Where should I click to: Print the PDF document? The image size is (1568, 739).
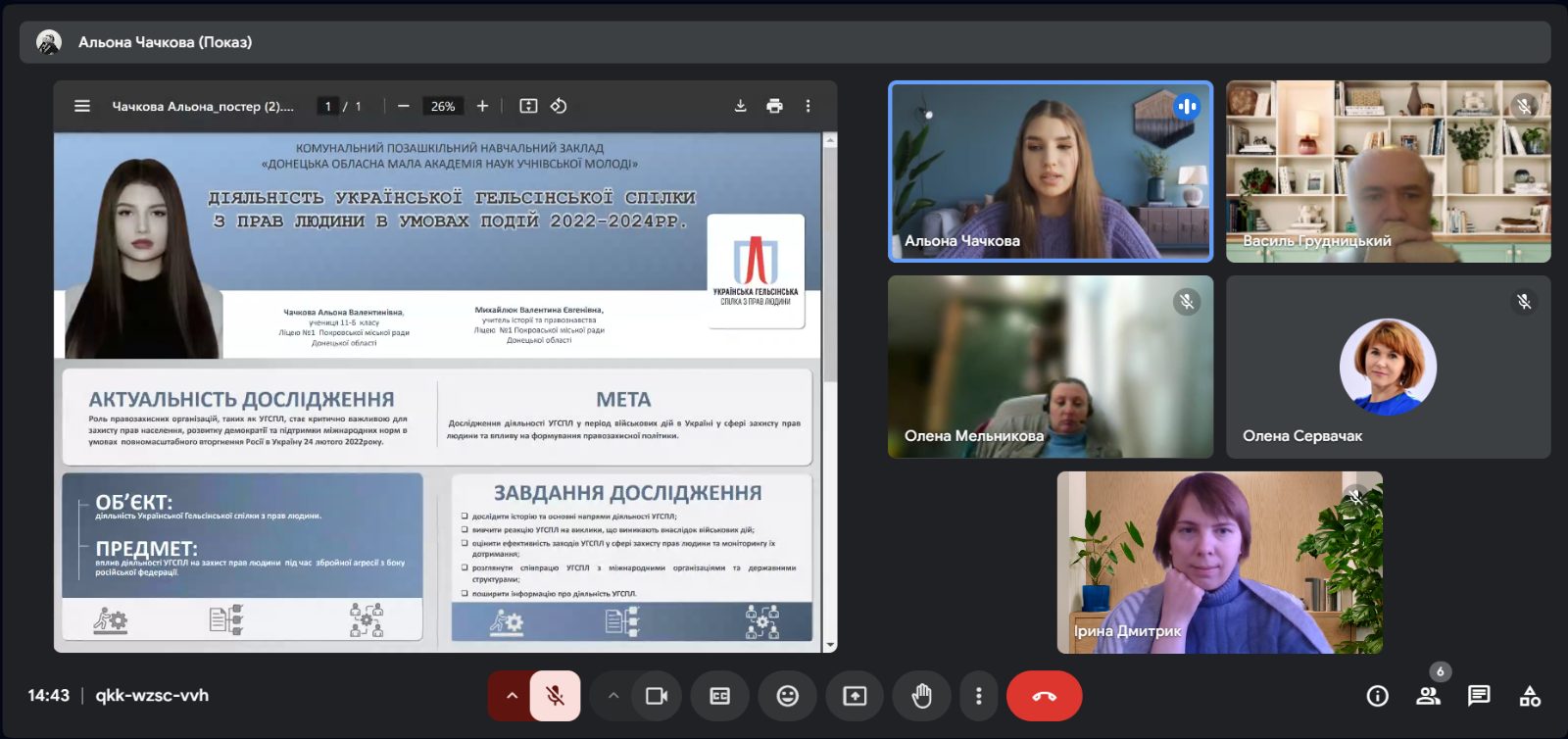(774, 106)
